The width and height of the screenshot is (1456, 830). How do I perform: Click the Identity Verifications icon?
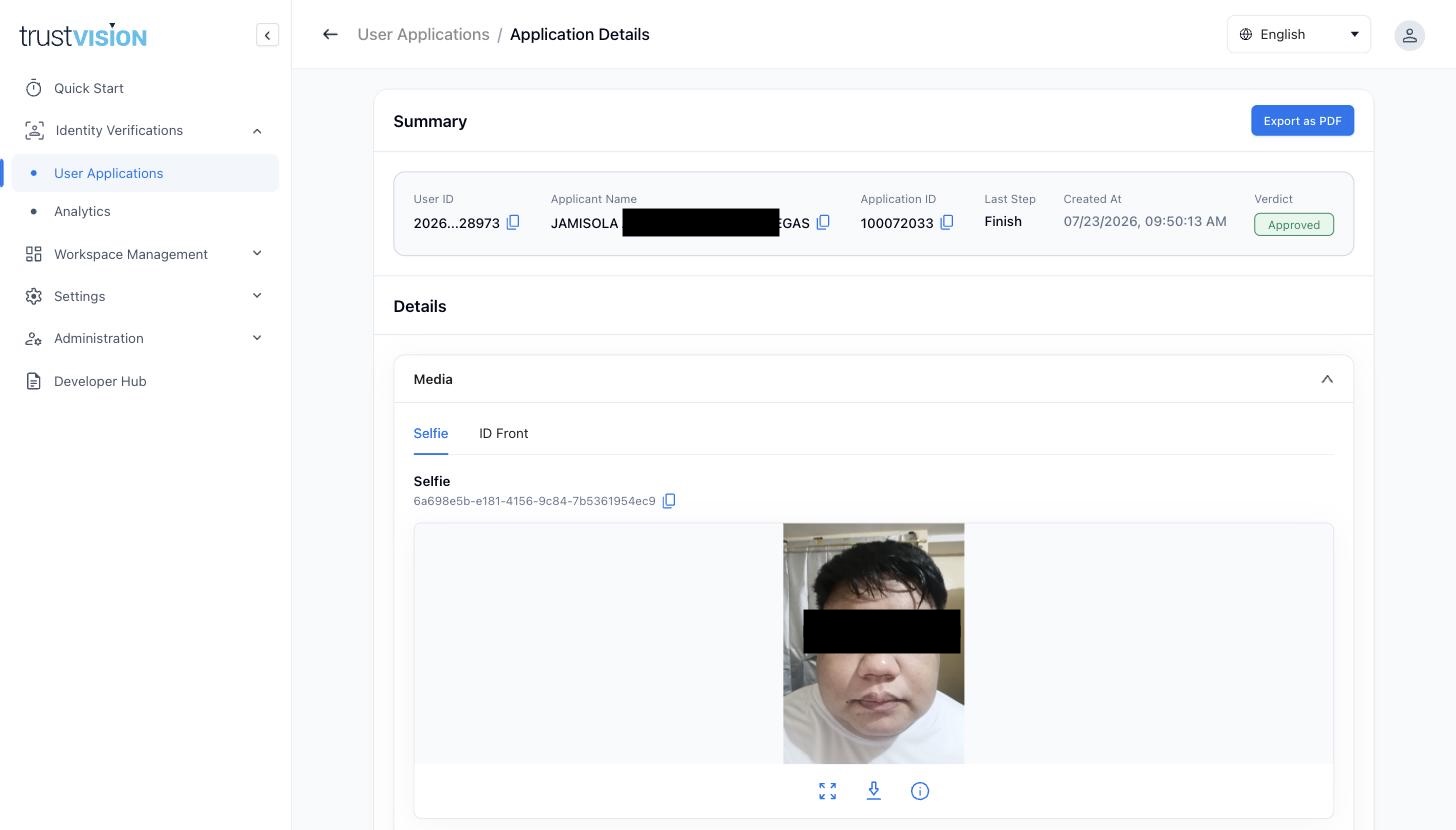[x=35, y=130]
